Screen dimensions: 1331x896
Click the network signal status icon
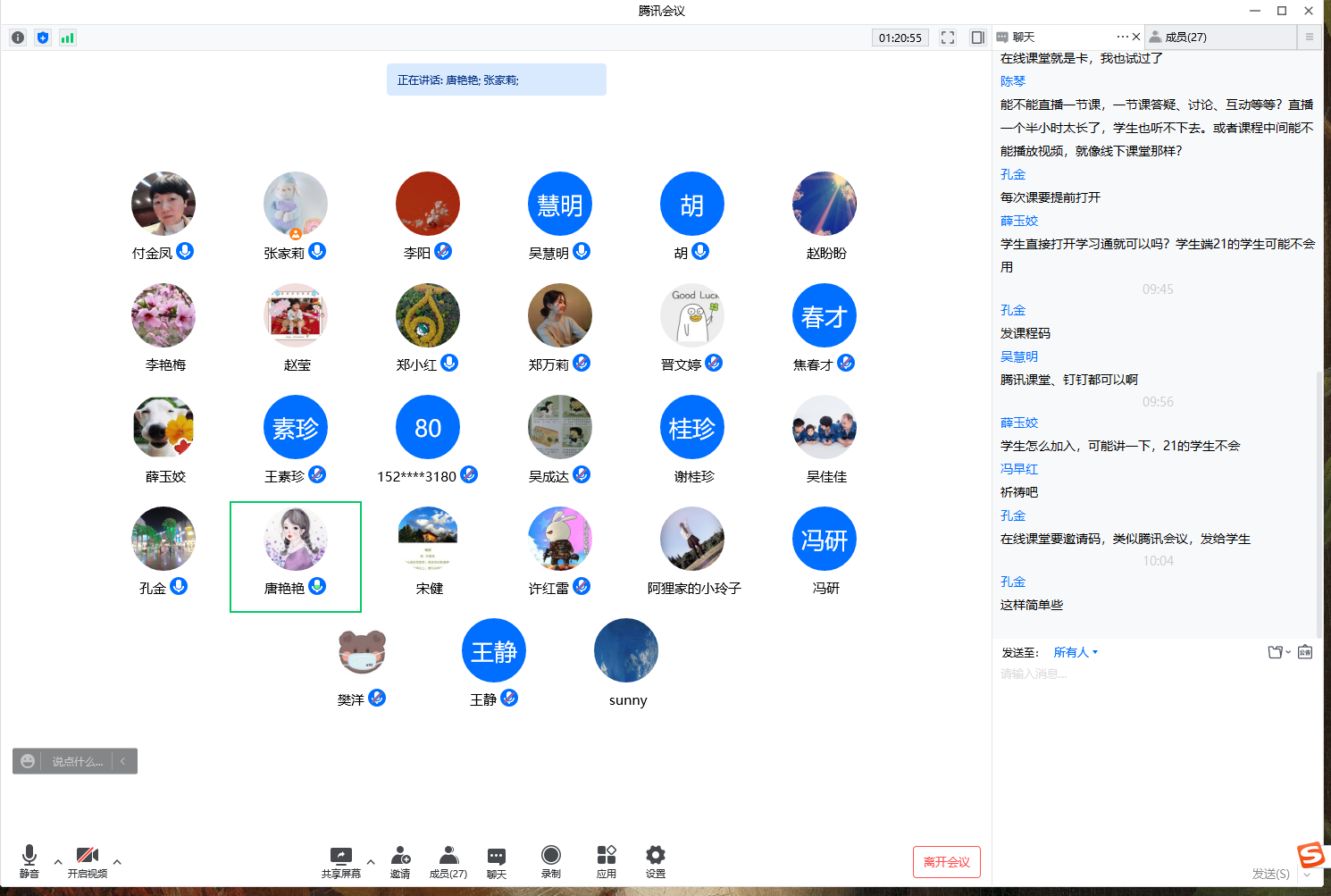pos(68,38)
